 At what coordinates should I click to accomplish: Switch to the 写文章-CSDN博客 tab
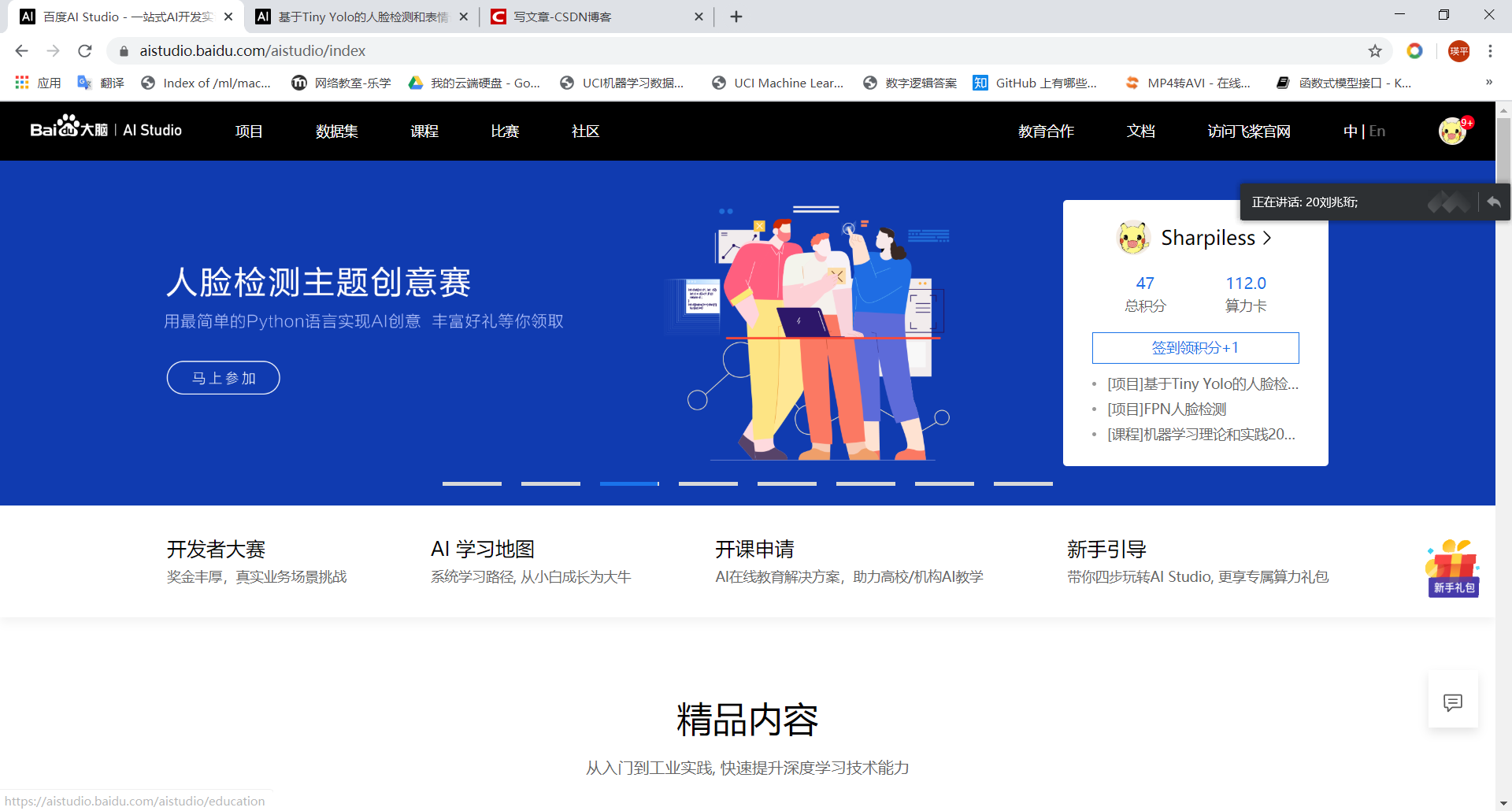point(598,17)
